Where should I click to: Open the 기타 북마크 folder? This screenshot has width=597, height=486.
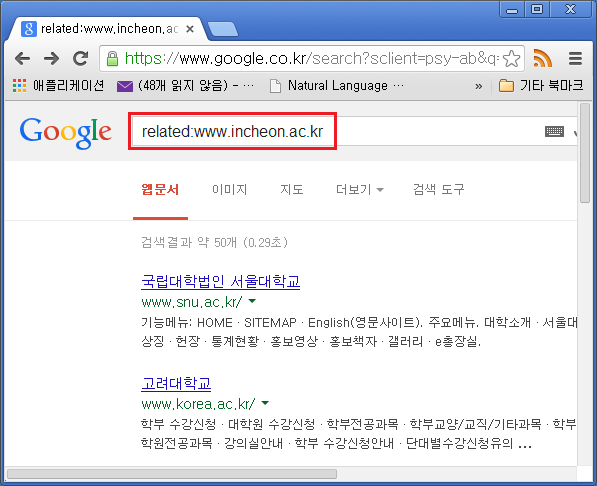541,86
